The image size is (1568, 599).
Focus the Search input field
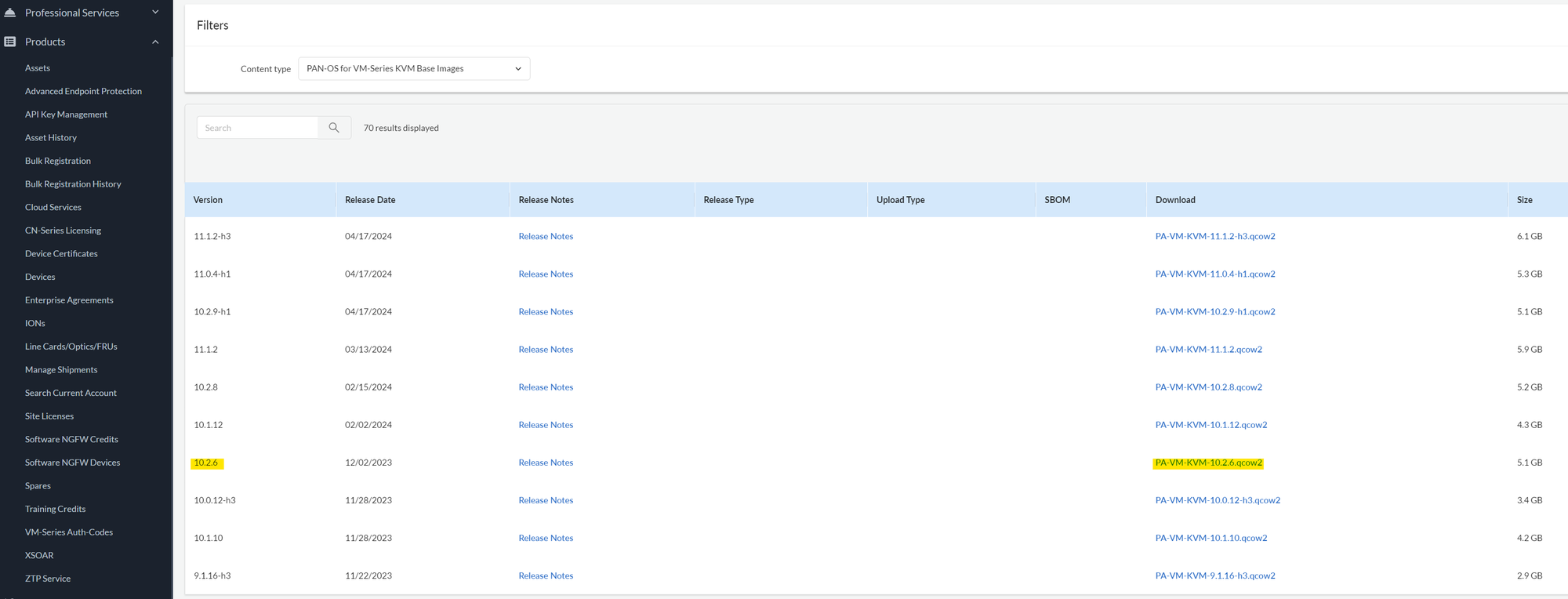click(x=257, y=128)
